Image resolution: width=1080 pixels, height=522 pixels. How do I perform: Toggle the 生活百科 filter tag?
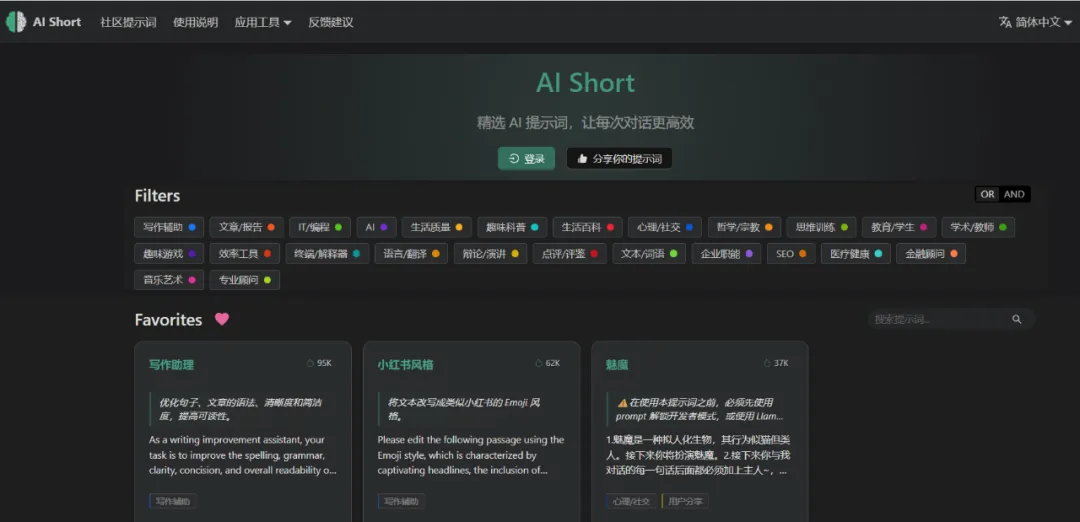588,227
